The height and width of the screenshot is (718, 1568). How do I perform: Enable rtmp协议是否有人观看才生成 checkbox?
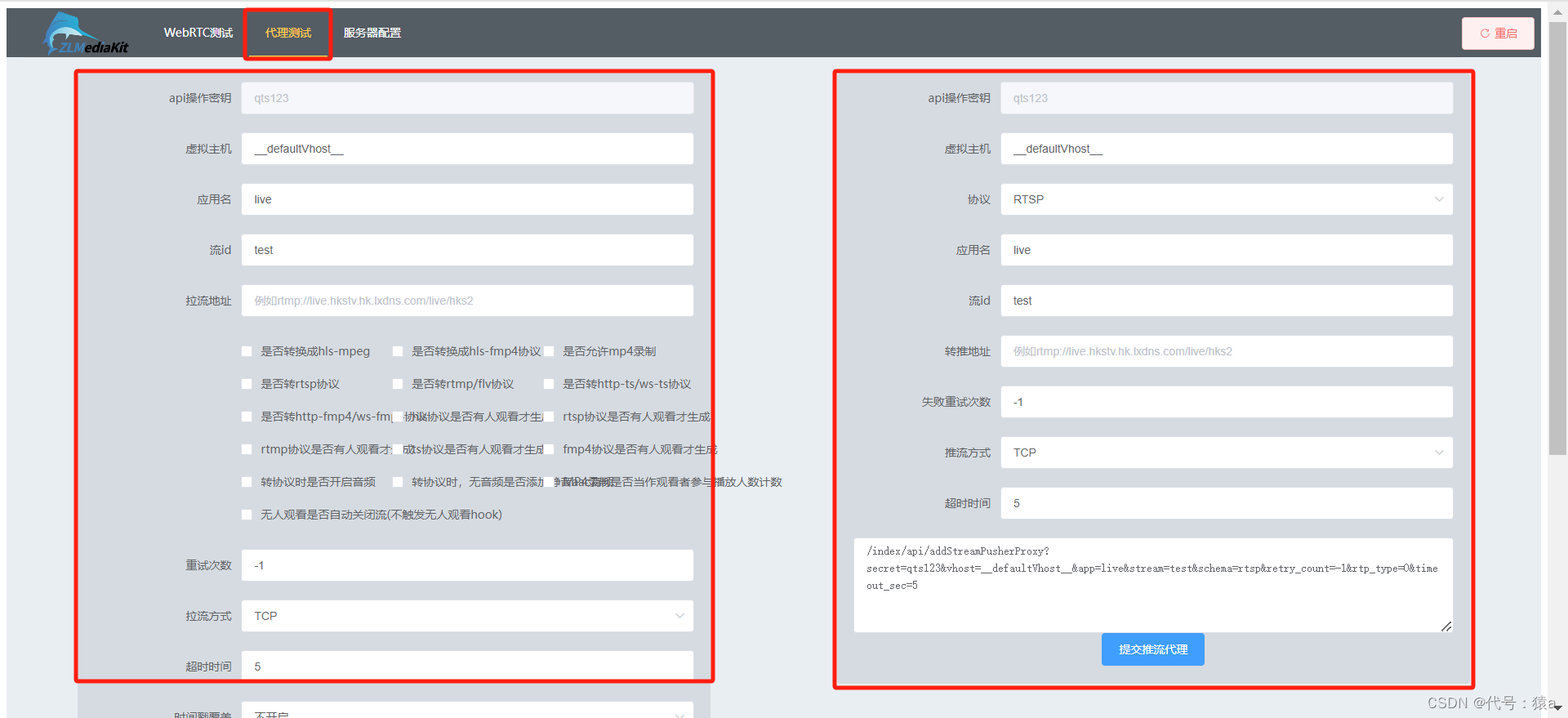(x=247, y=449)
